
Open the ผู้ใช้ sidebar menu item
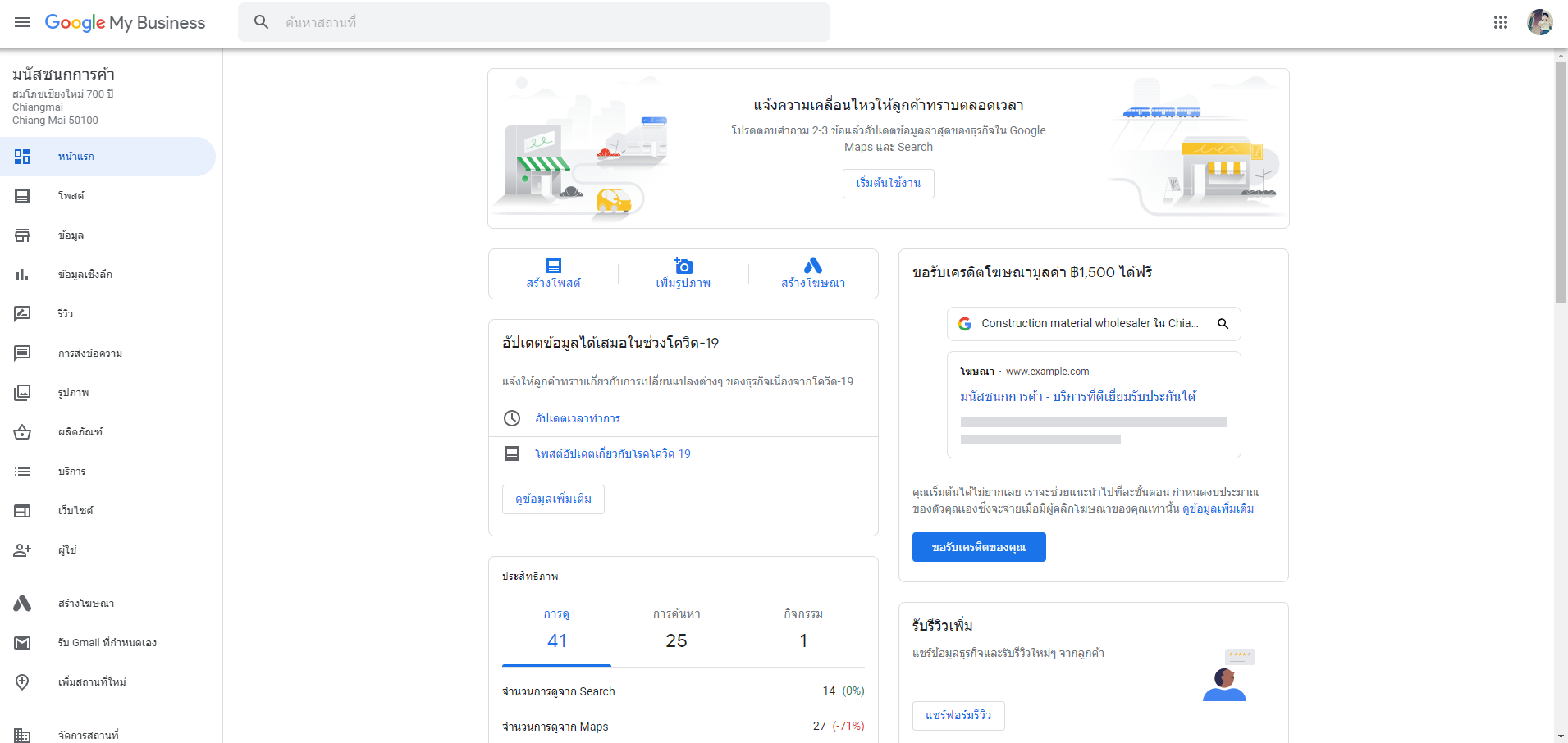click(107, 550)
